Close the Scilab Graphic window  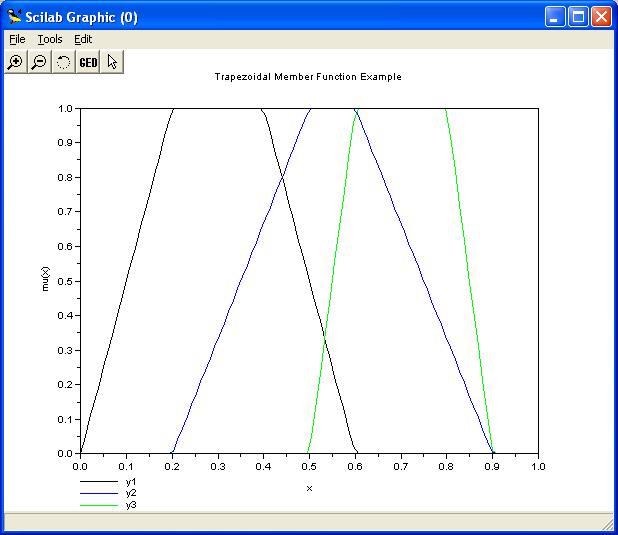coord(601,17)
